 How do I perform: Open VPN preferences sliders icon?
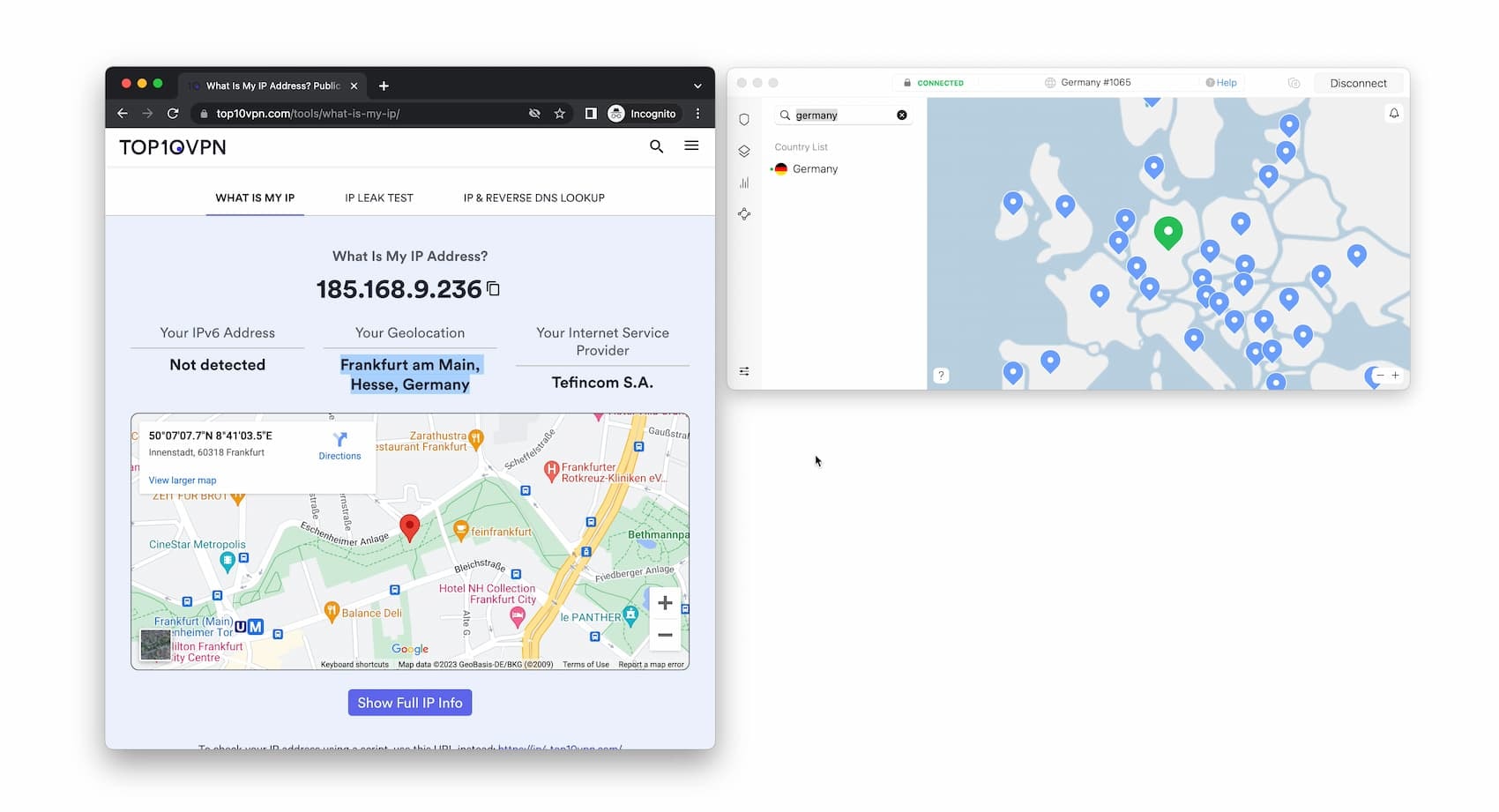[744, 371]
